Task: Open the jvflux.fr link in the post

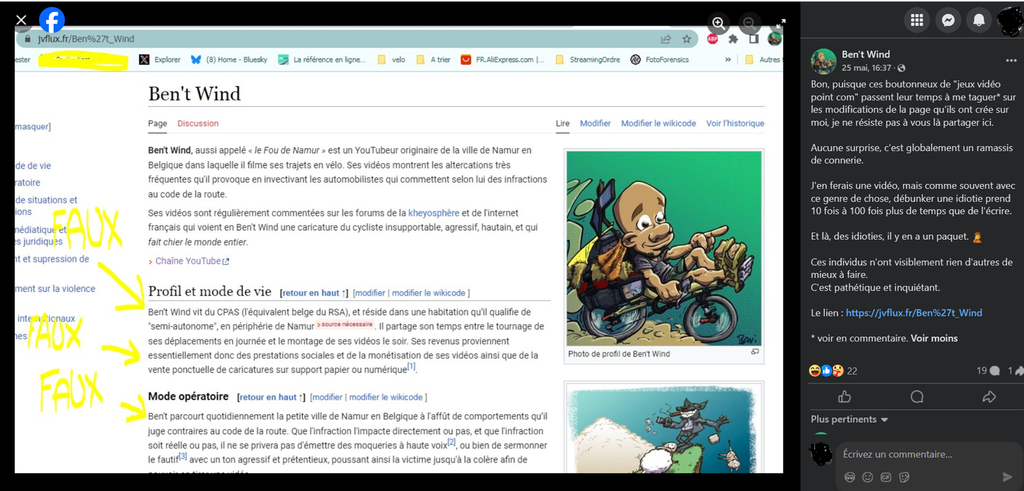Action: (913, 312)
